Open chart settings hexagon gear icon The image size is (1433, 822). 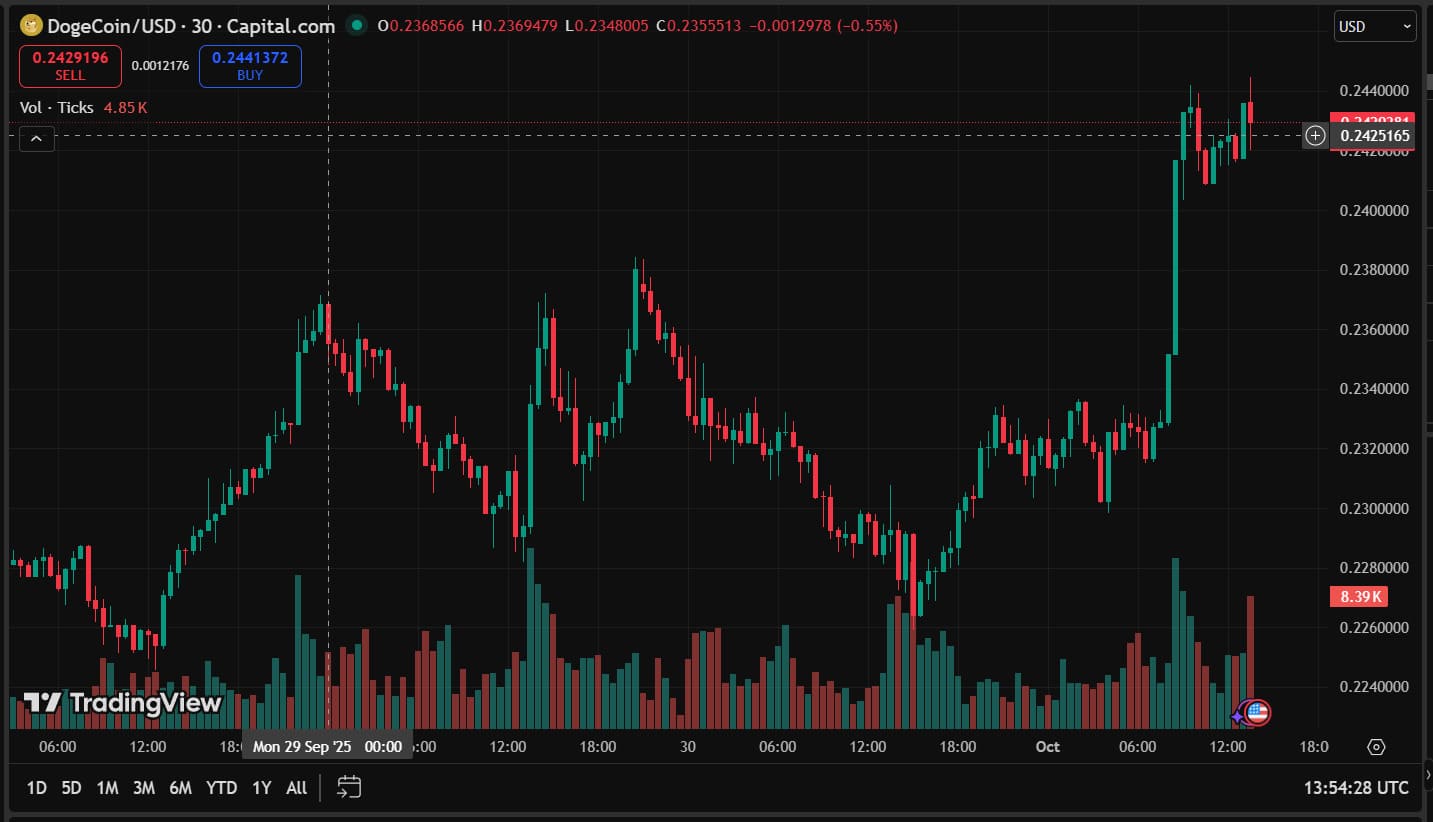coord(1376,747)
